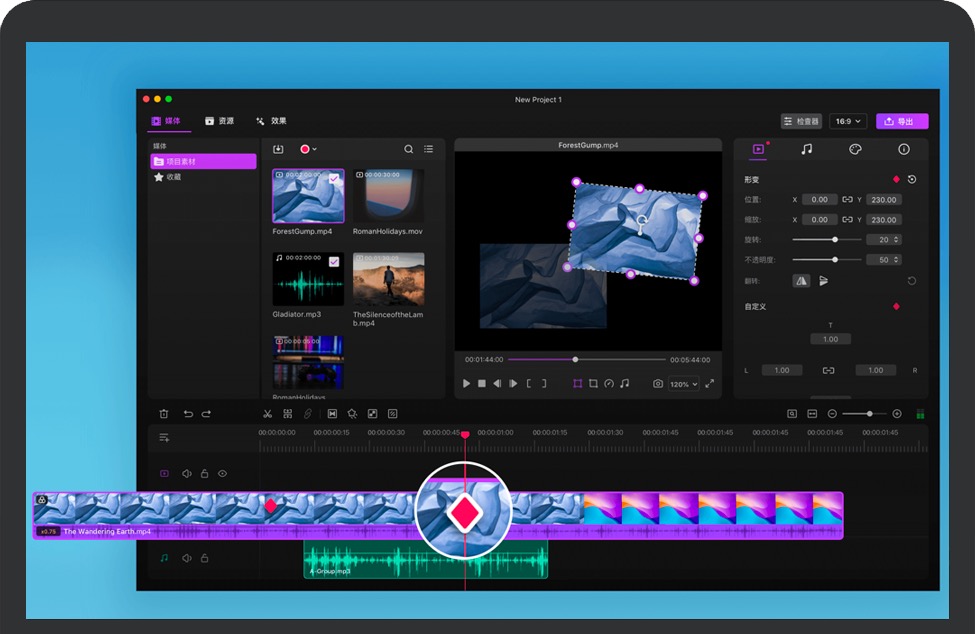Click the trash delete icon above timeline

pos(164,413)
